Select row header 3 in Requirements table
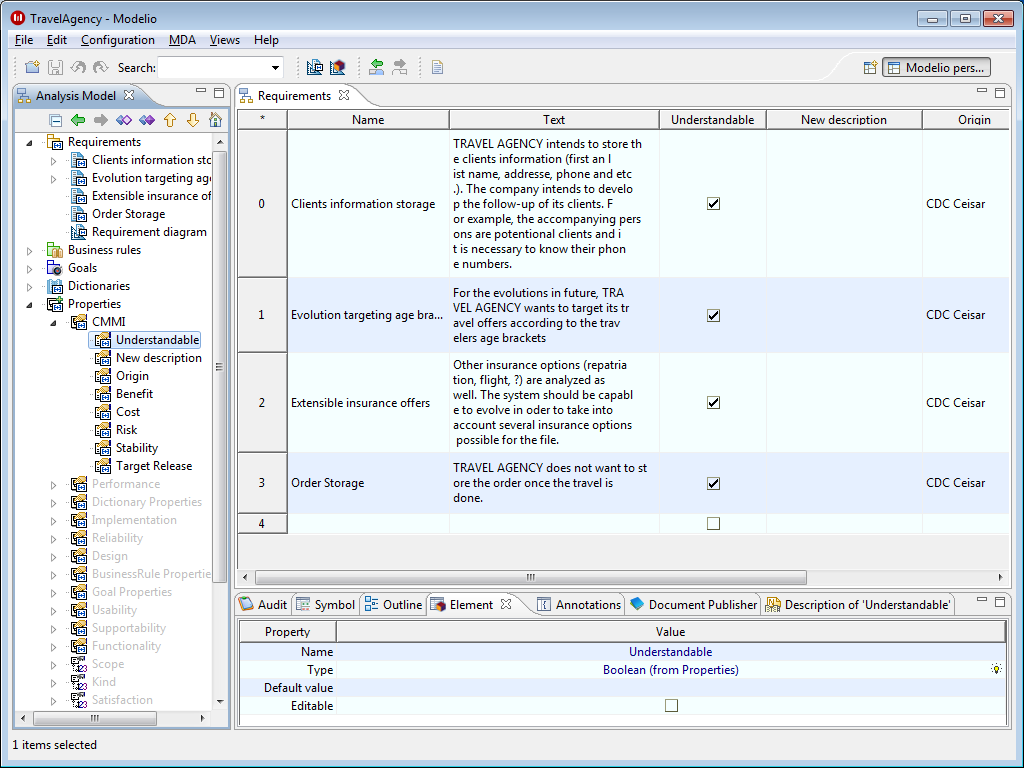1024x768 pixels. click(x=262, y=483)
